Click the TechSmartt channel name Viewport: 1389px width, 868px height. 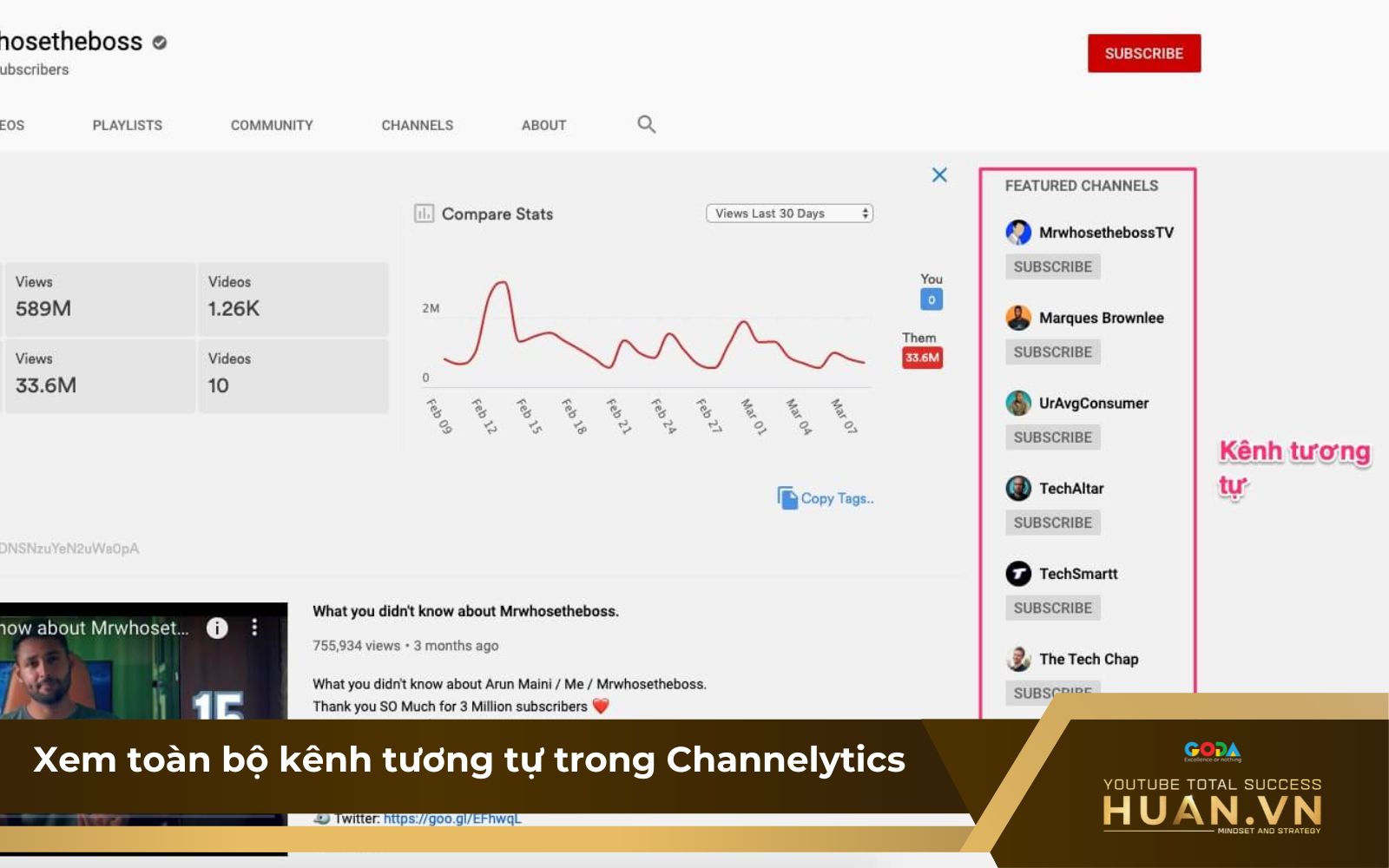click(x=1078, y=574)
